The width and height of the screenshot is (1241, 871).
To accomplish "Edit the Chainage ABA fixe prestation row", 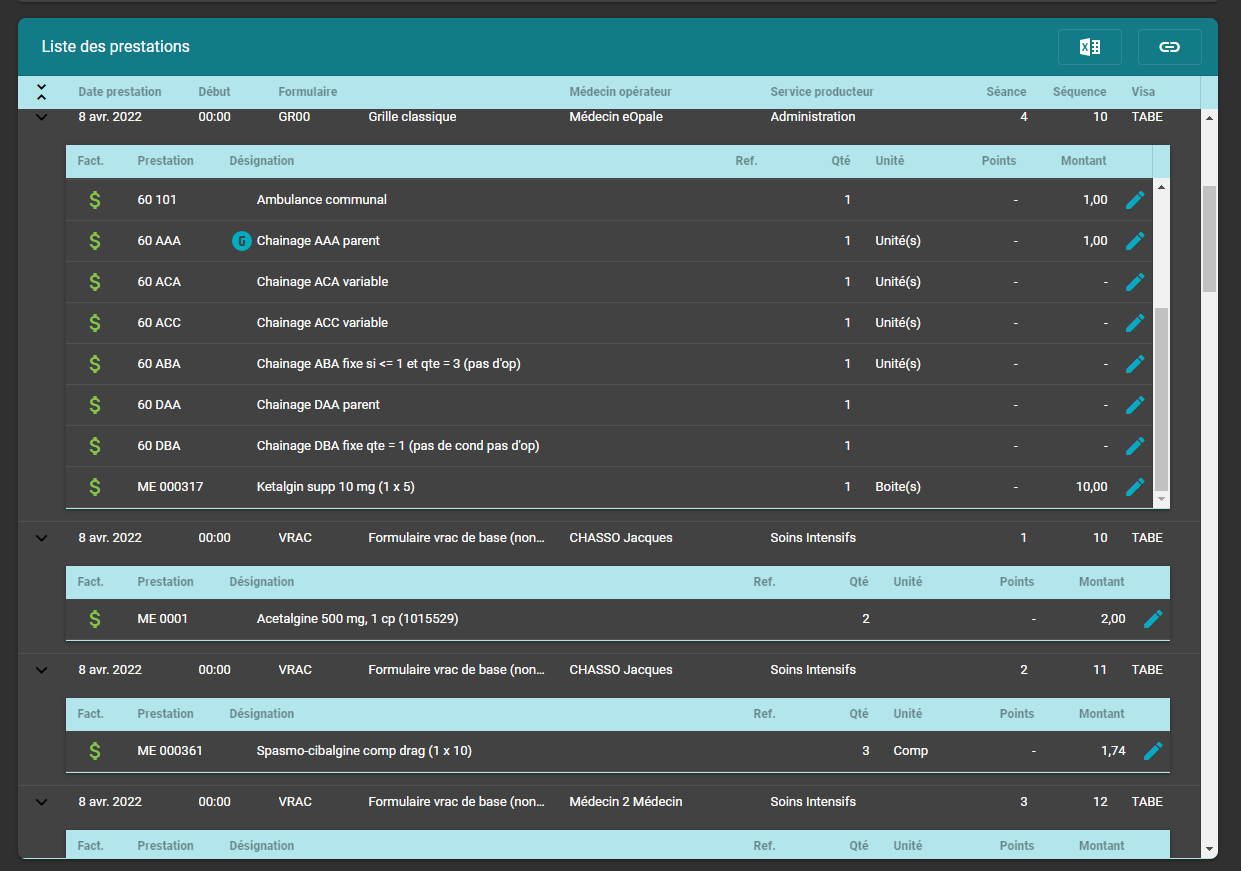I will tap(1135, 363).
